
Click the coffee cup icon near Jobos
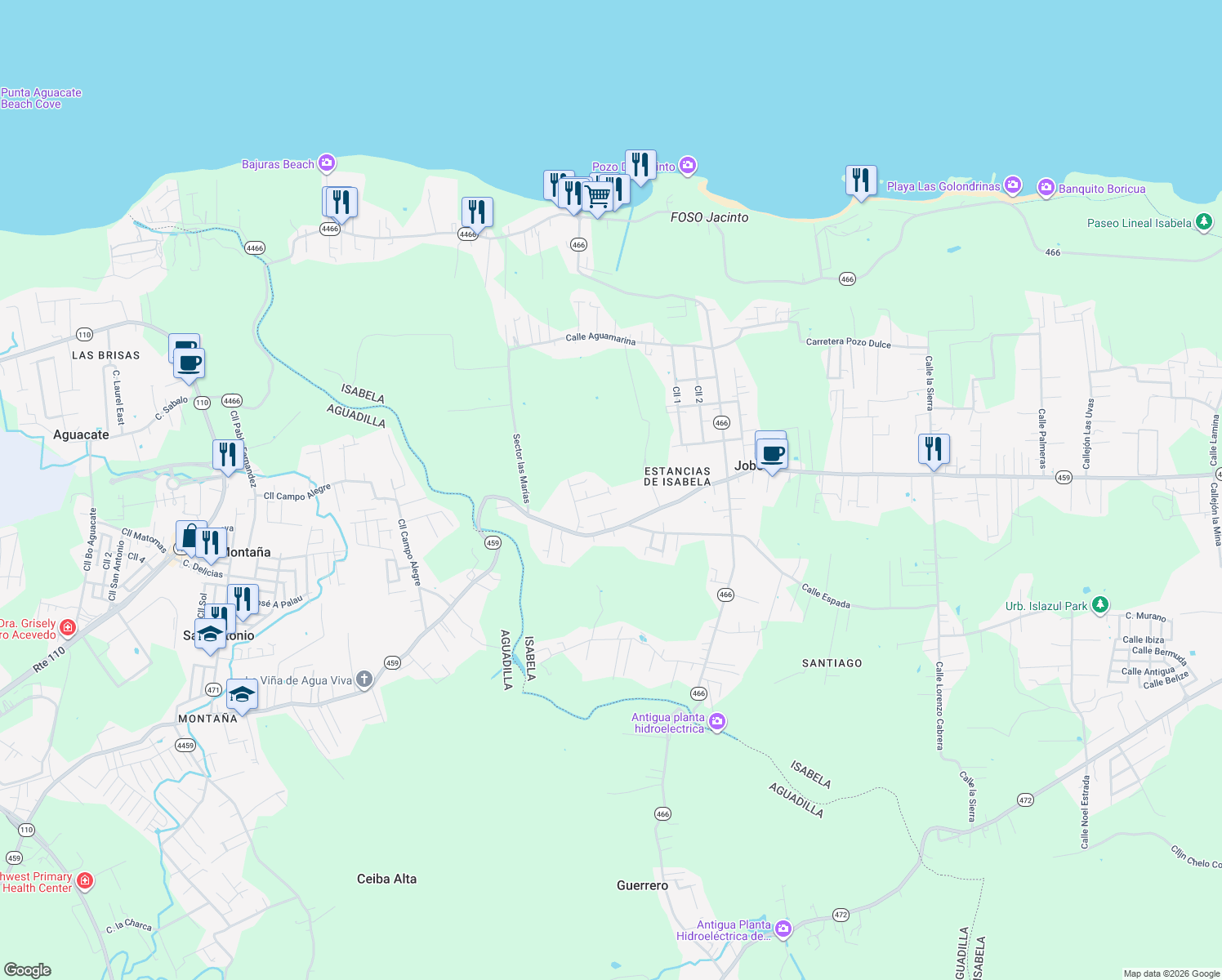[x=771, y=452]
